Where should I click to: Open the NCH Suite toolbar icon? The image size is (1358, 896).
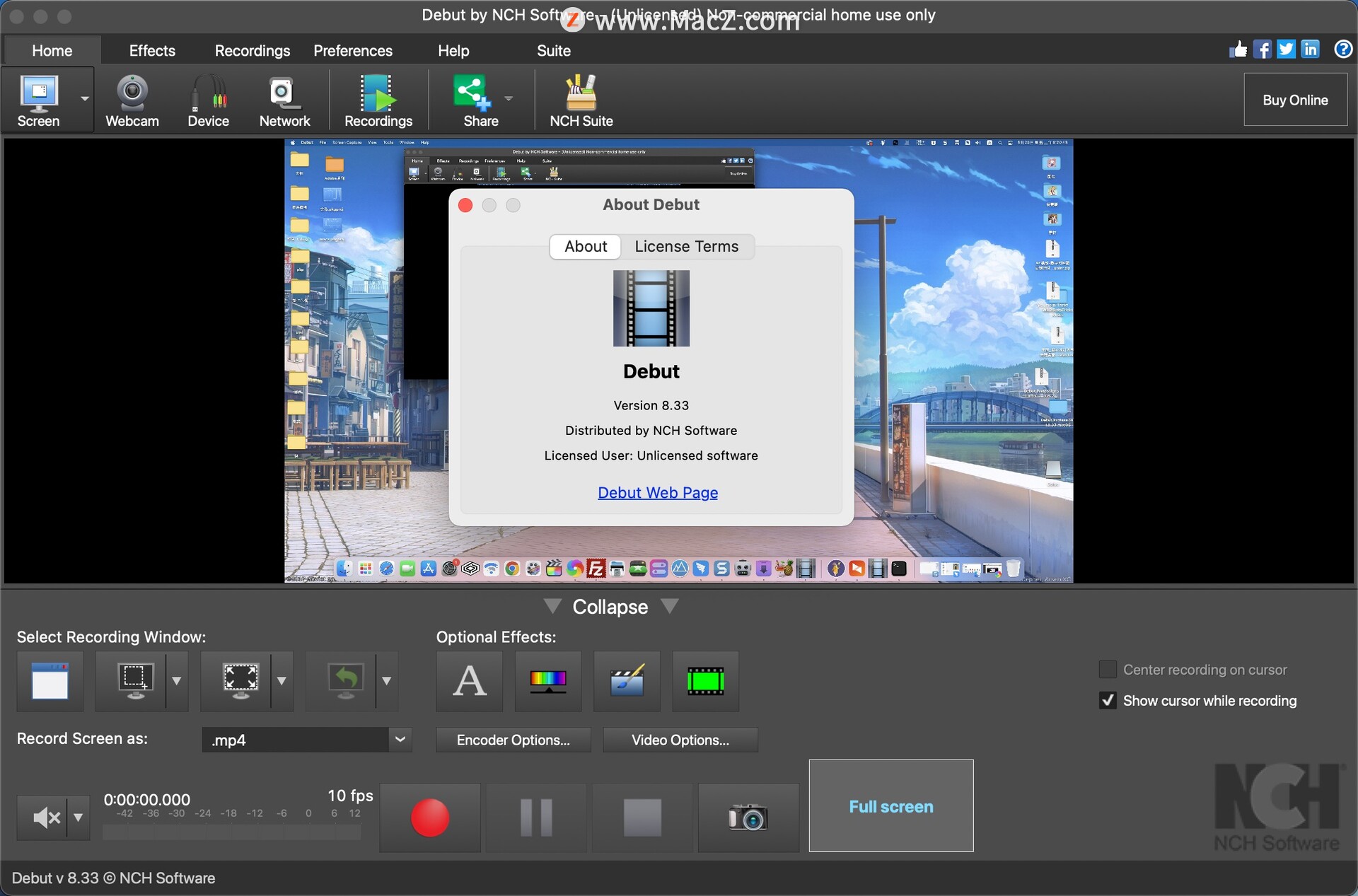coord(581,100)
